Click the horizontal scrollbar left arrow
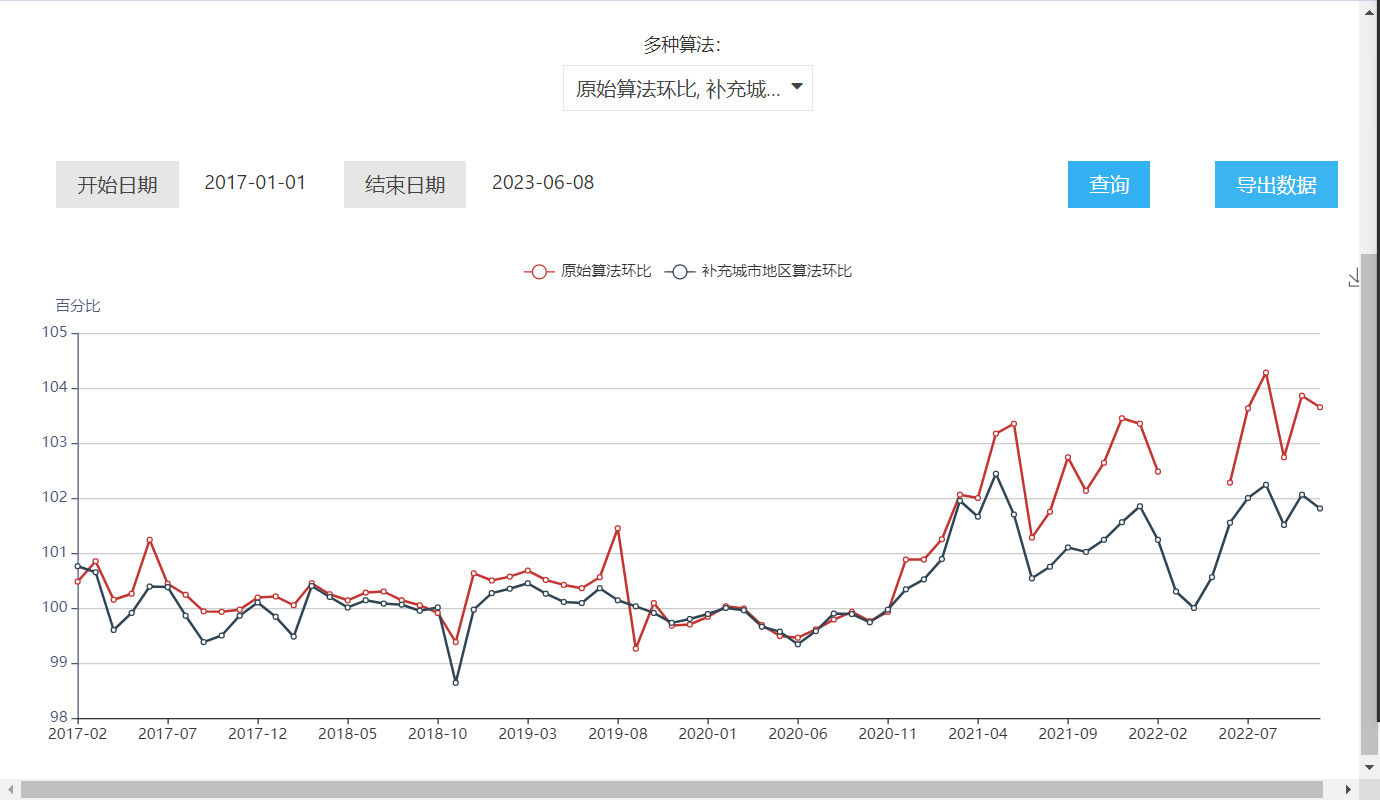The width and height of the screenshot is (1380, 800). click(x=9, y=790)
